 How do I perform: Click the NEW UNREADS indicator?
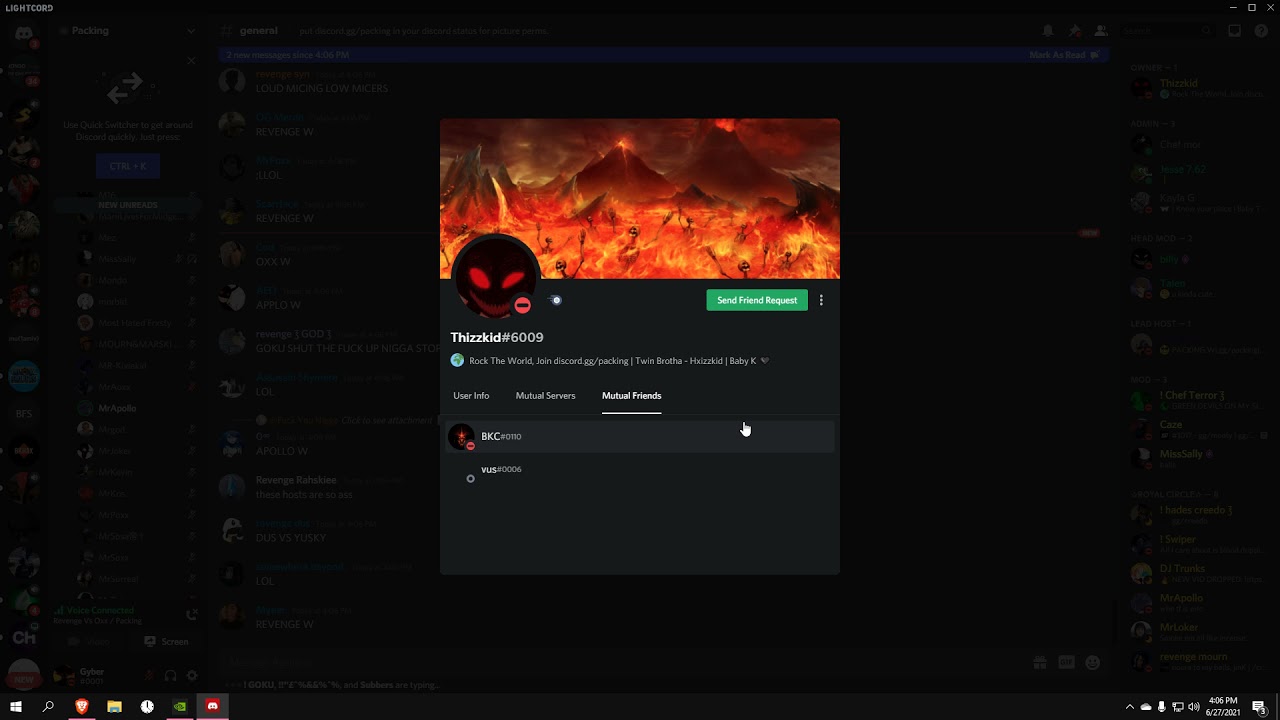[127, 205]
